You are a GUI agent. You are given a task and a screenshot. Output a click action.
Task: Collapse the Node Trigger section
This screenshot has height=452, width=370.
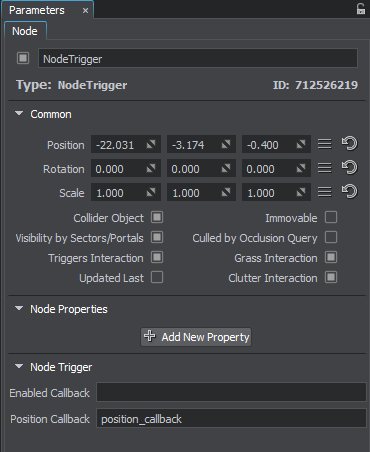click(x=19, y=366)
